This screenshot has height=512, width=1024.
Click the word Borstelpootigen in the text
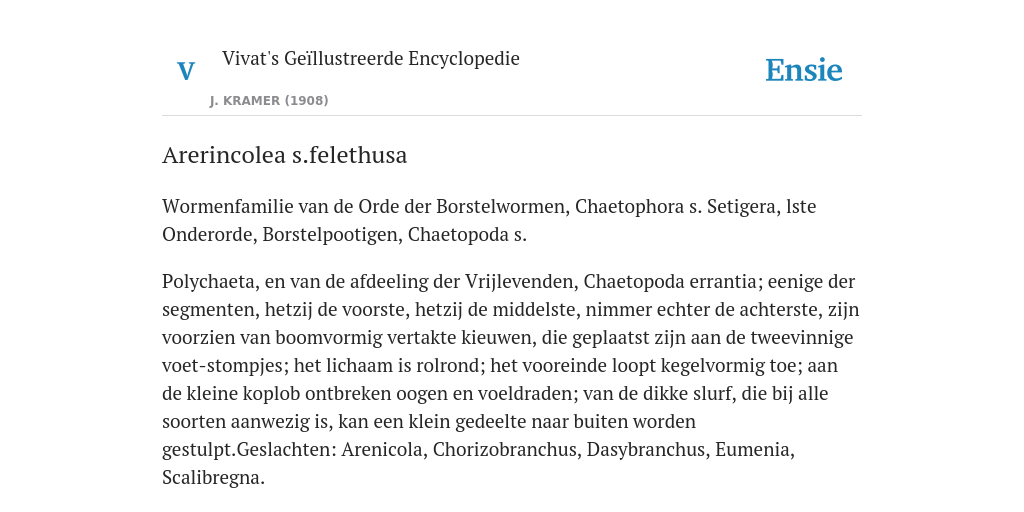click(332, 235)
